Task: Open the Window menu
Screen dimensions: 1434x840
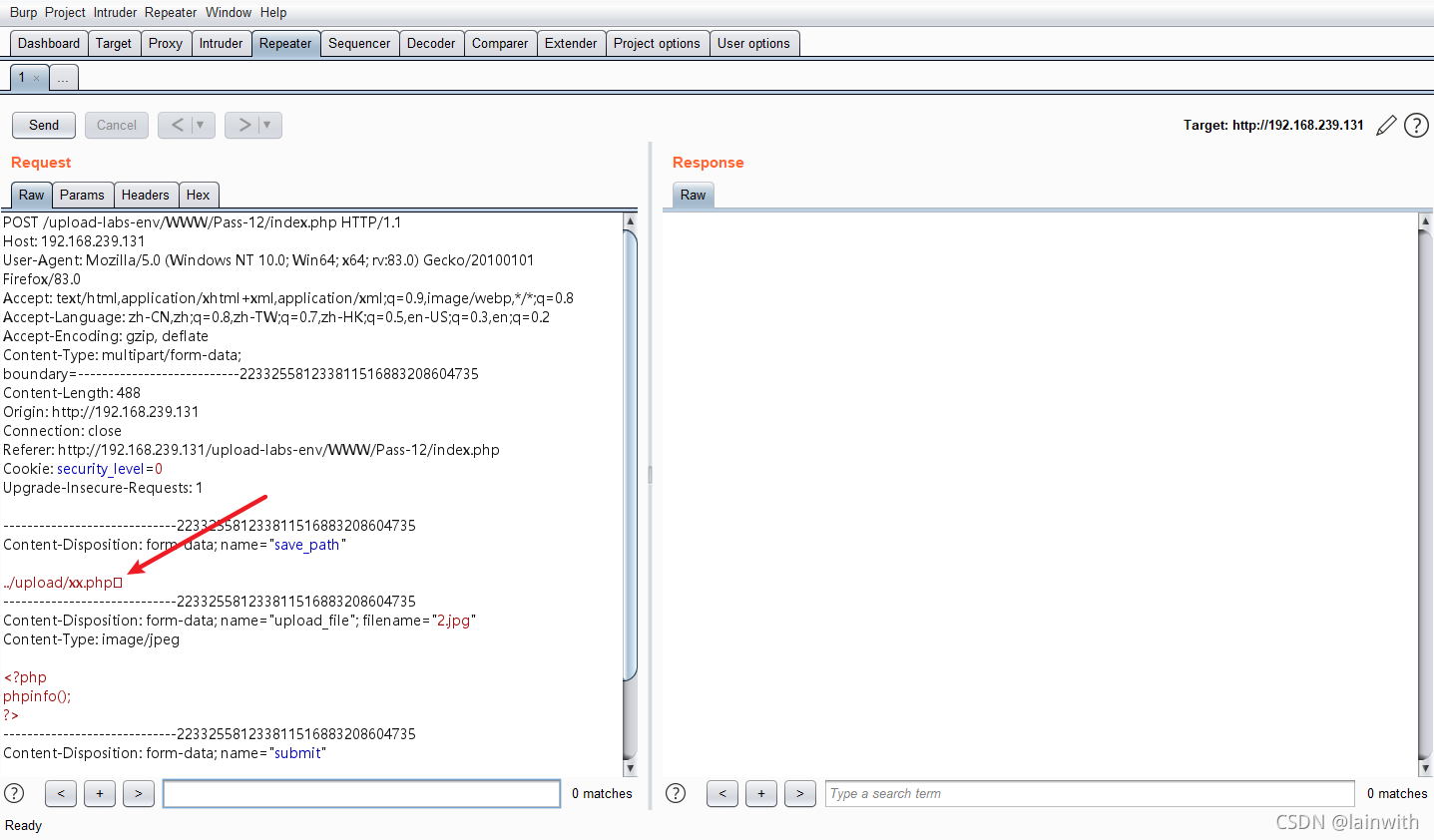Action: pyautogui.click(x=229, y=12)
